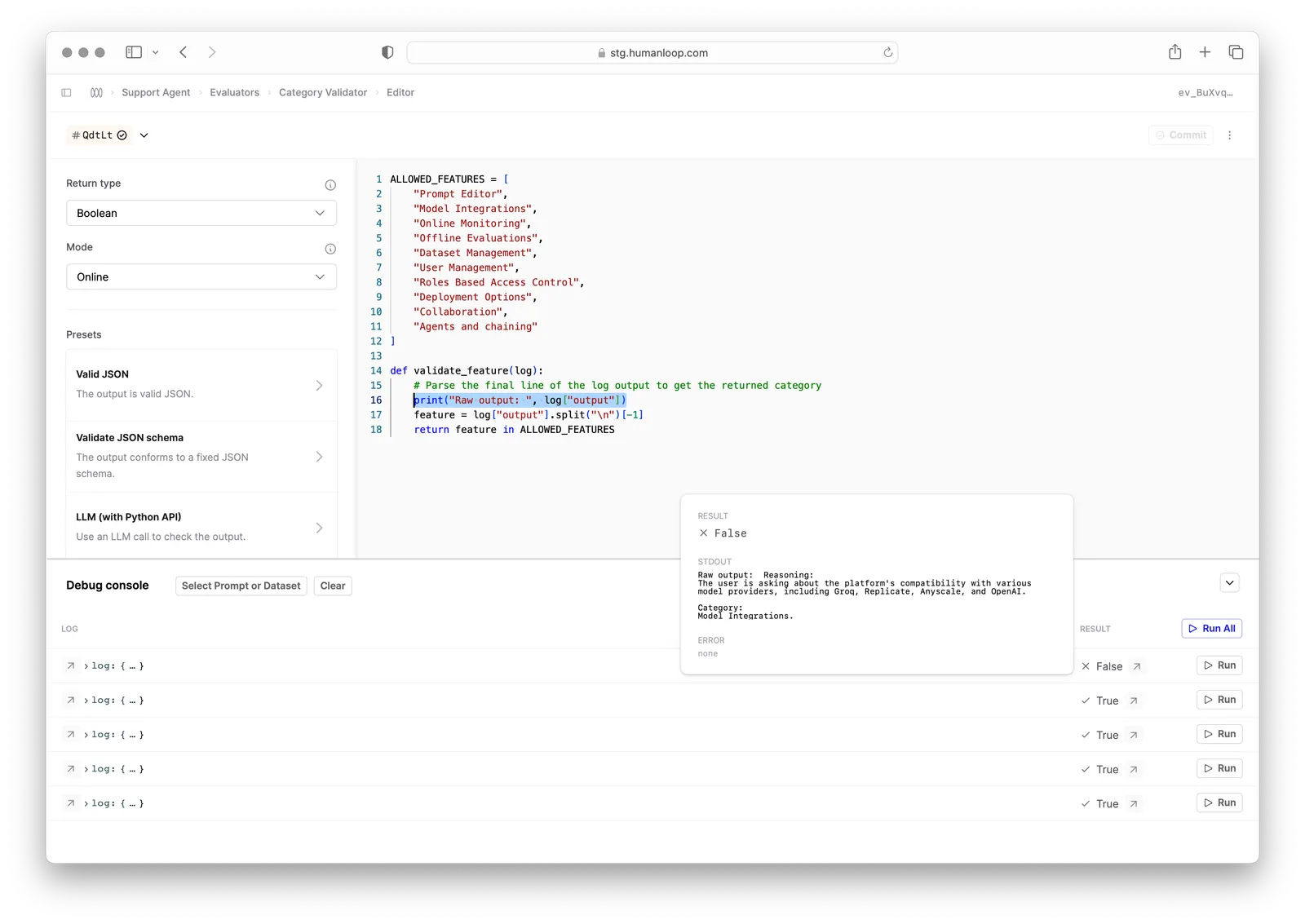Select the Editor breadcrumb
1305x924 pixels.
(x=400, y=93)
